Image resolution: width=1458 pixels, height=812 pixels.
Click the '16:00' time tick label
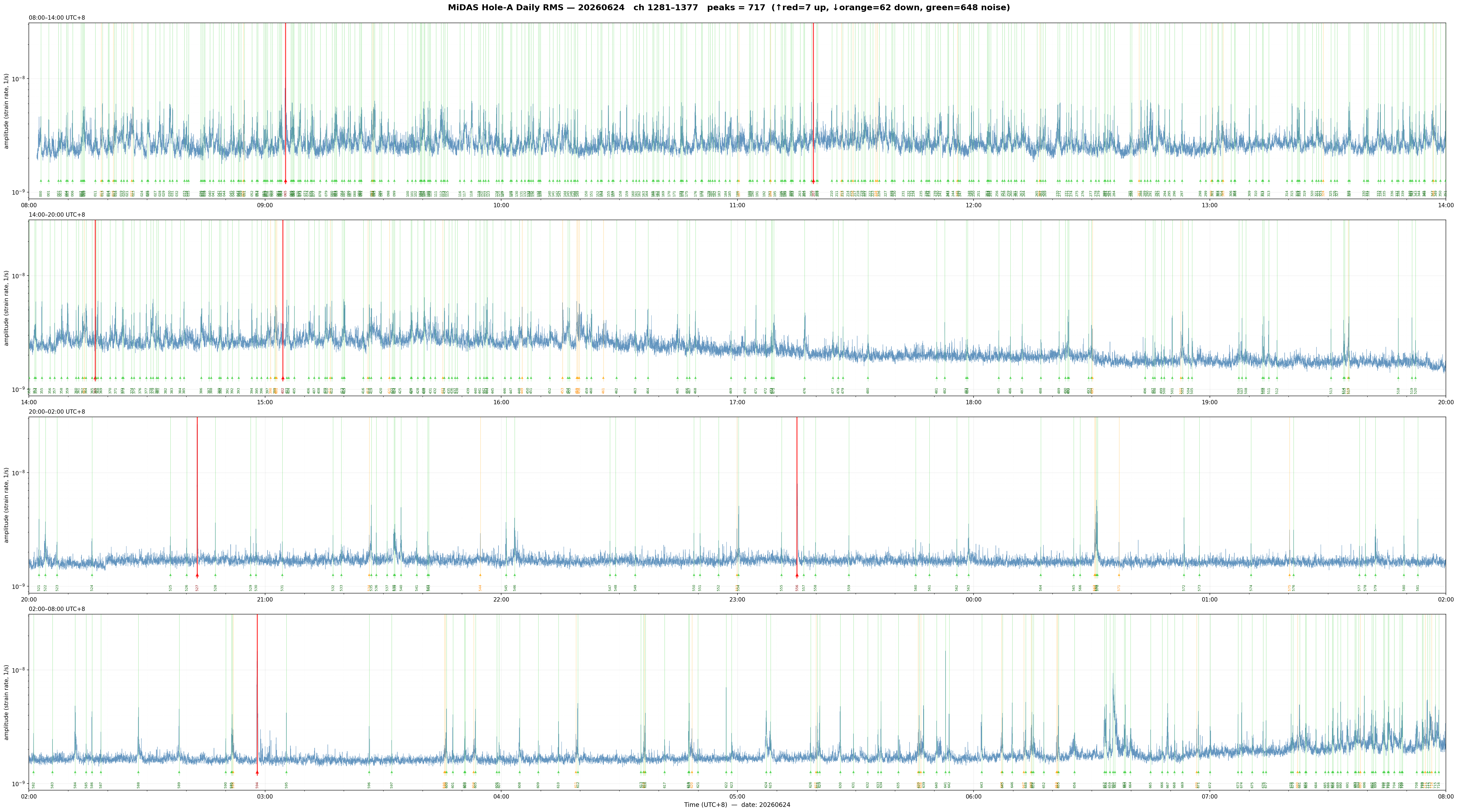pyautogui.click(x=501, y=402)
